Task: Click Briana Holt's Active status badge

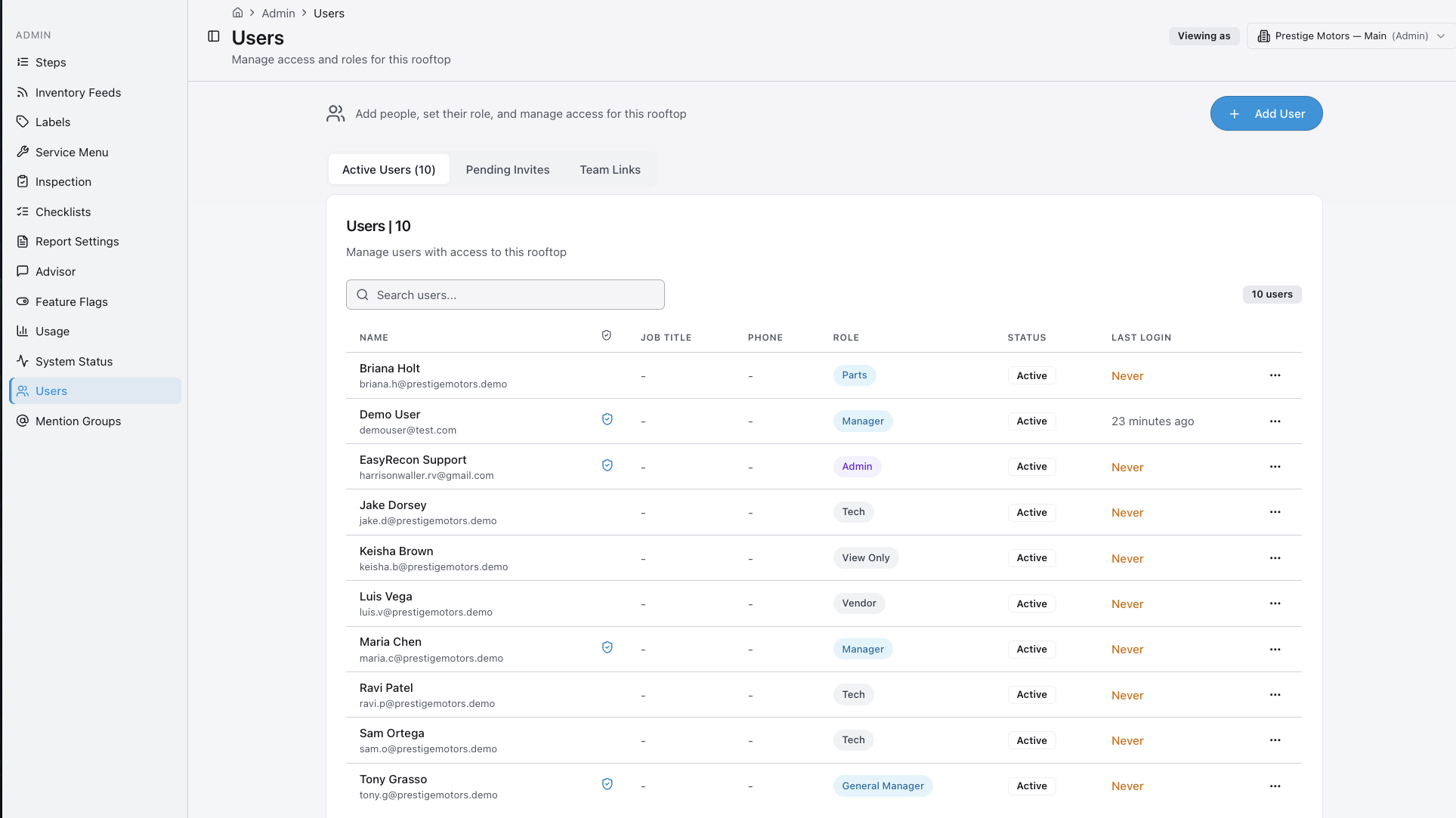Action: click(x=1032, y=375)
